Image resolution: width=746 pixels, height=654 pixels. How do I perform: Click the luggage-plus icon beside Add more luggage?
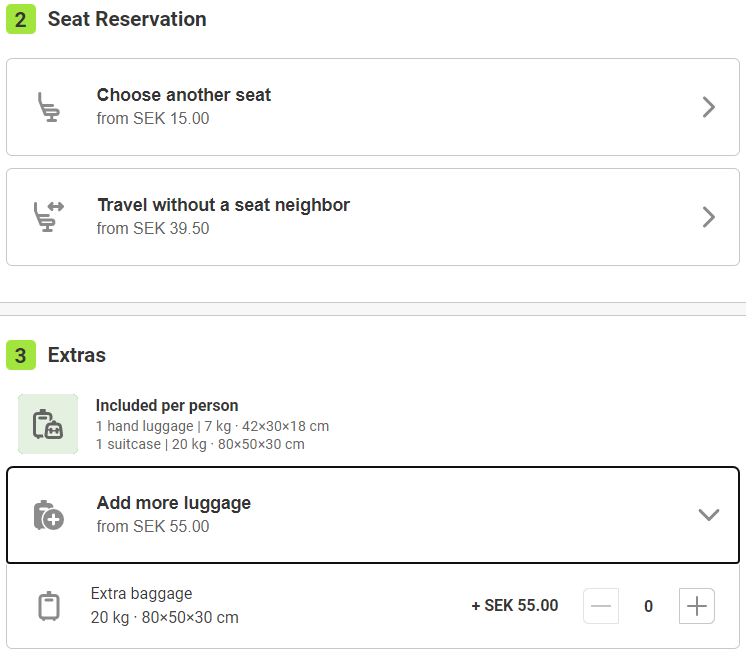pyautogui.click(x=48, y=515)
